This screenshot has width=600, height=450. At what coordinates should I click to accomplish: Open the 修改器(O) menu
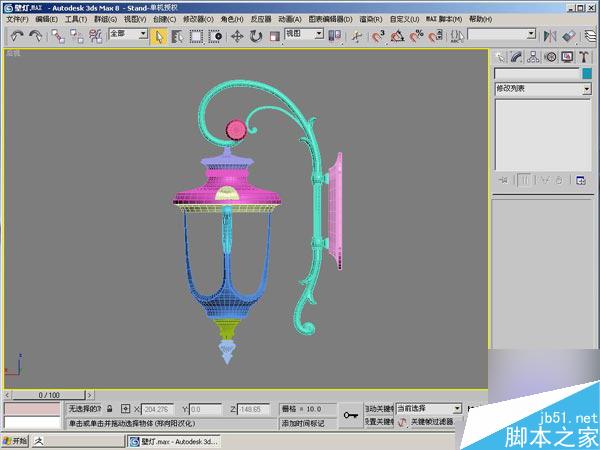198,19
